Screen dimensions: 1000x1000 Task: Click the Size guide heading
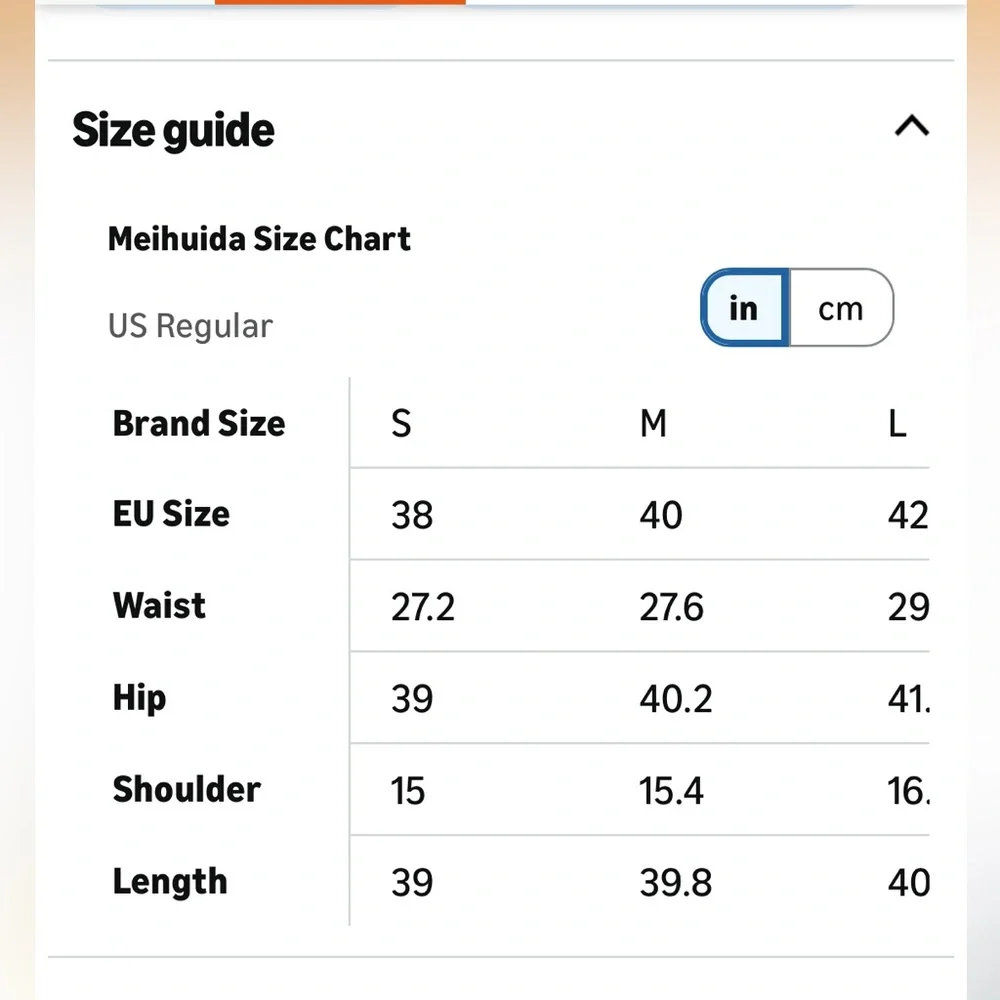(x=173, y=131)
